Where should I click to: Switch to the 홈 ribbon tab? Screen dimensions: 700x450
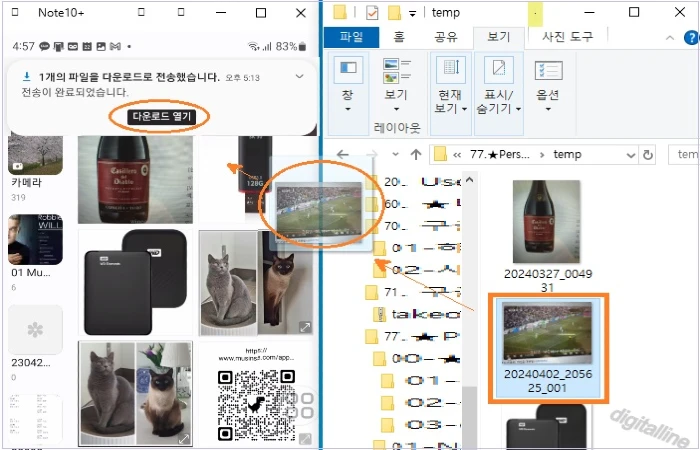[x=399, y=37]
